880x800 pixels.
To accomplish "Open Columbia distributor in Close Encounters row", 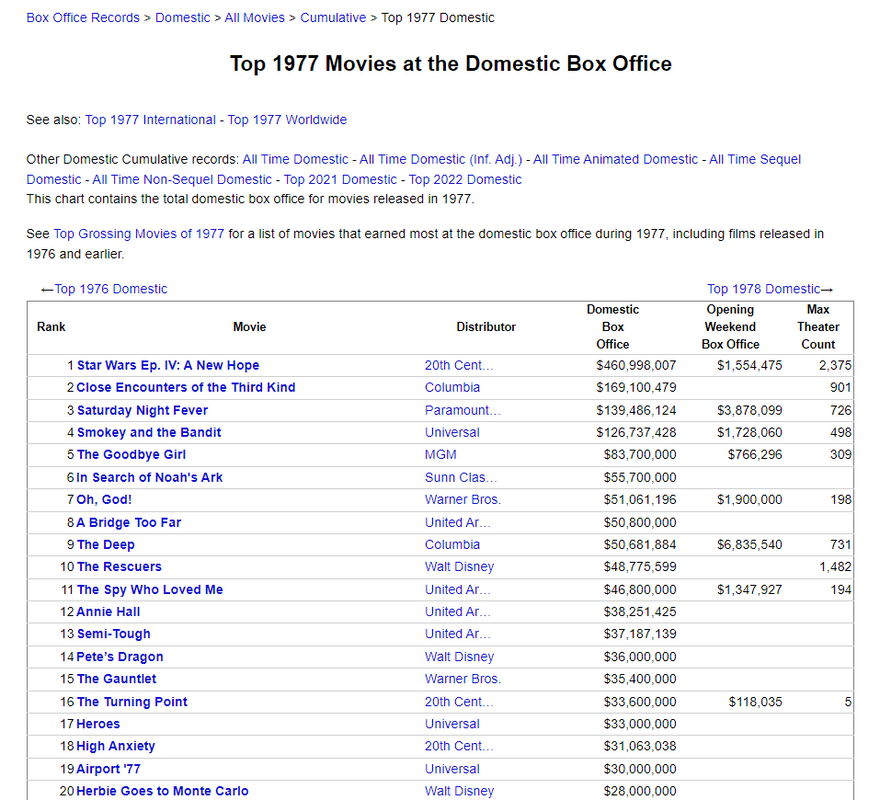I will (x=452, y=388).
